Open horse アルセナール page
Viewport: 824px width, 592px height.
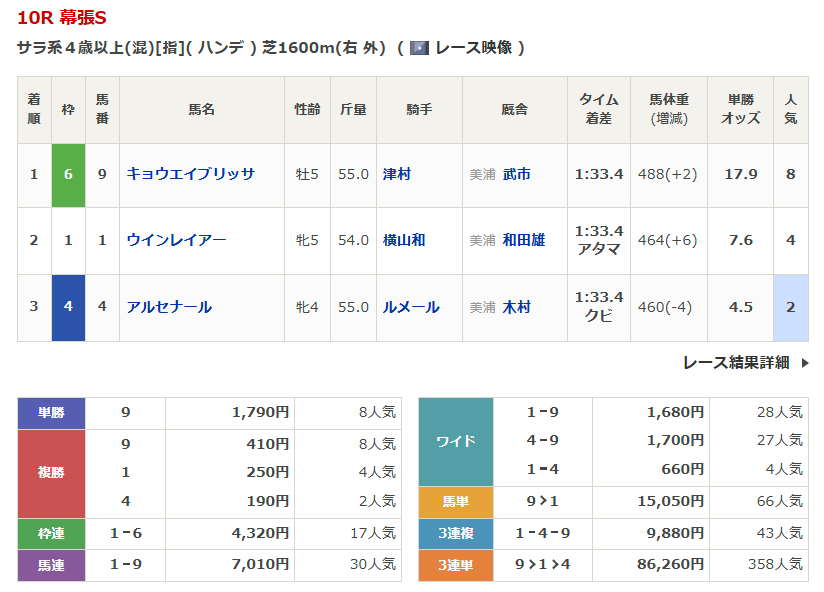click(x=169, y=307)
